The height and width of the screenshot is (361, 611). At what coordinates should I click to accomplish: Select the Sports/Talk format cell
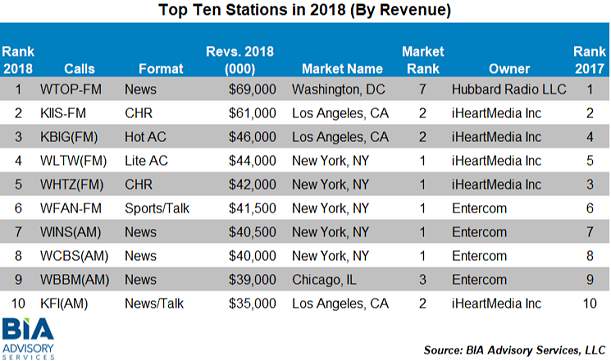tap(157, 208)
